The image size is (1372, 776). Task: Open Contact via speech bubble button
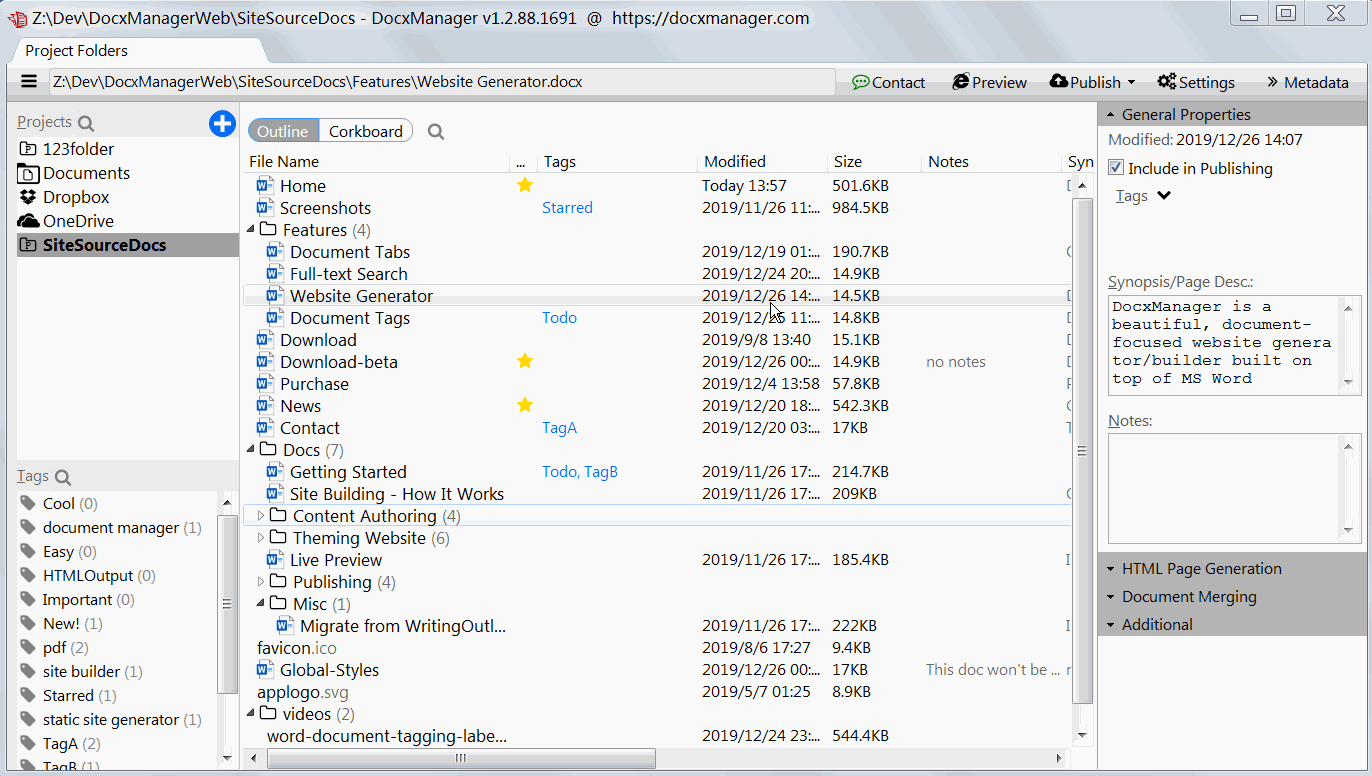tap(888, 82)
